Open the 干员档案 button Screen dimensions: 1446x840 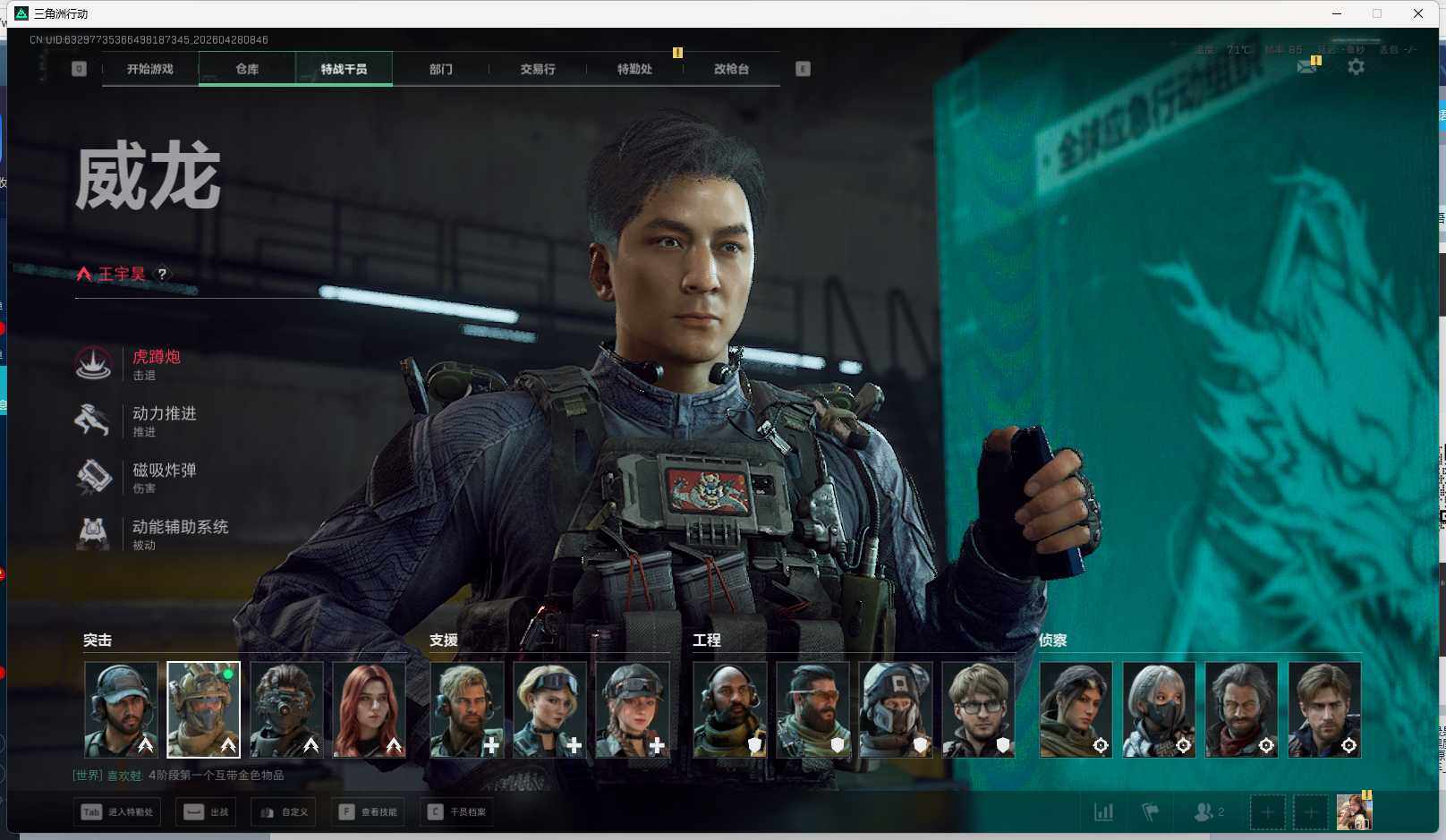[456, 812]
